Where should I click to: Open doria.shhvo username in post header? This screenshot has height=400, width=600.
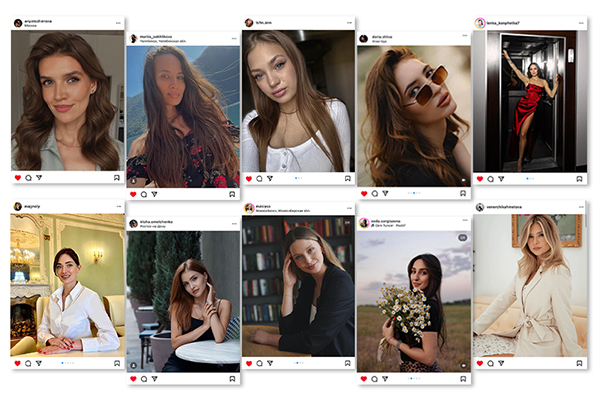(382, 37)
